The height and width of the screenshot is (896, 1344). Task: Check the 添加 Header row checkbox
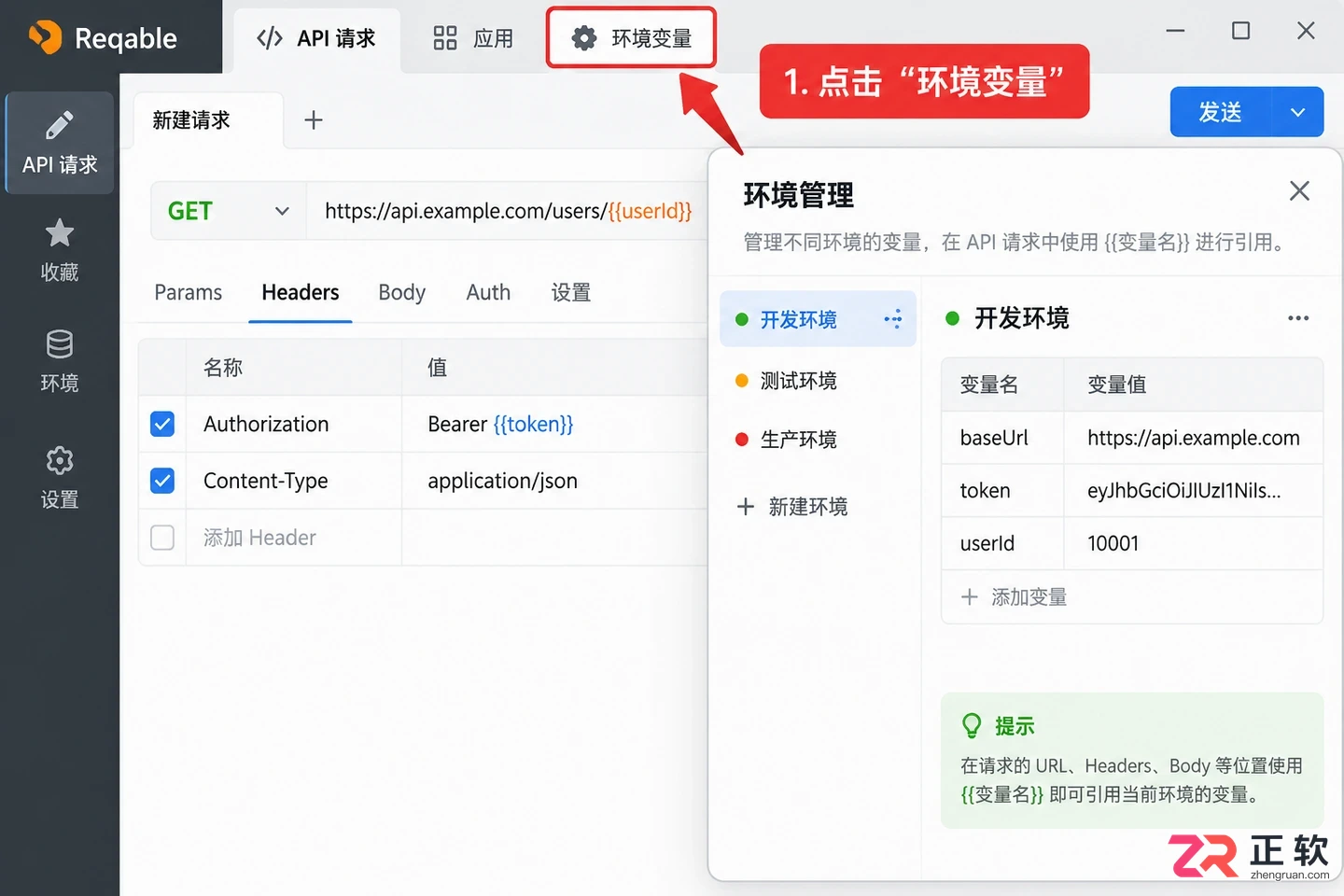(x=162, y=538)
